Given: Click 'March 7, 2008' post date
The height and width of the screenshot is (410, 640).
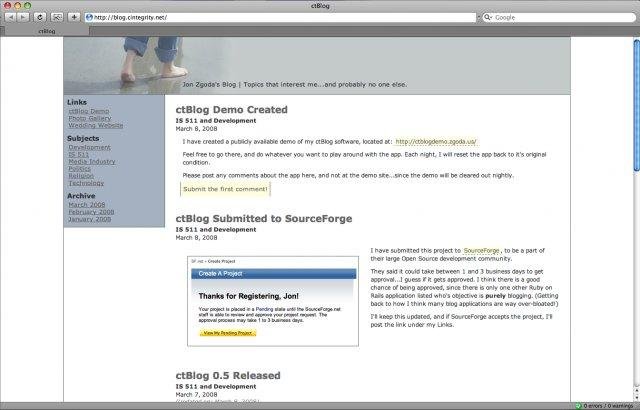Looking at the screenshot, I should coord(196,394).
